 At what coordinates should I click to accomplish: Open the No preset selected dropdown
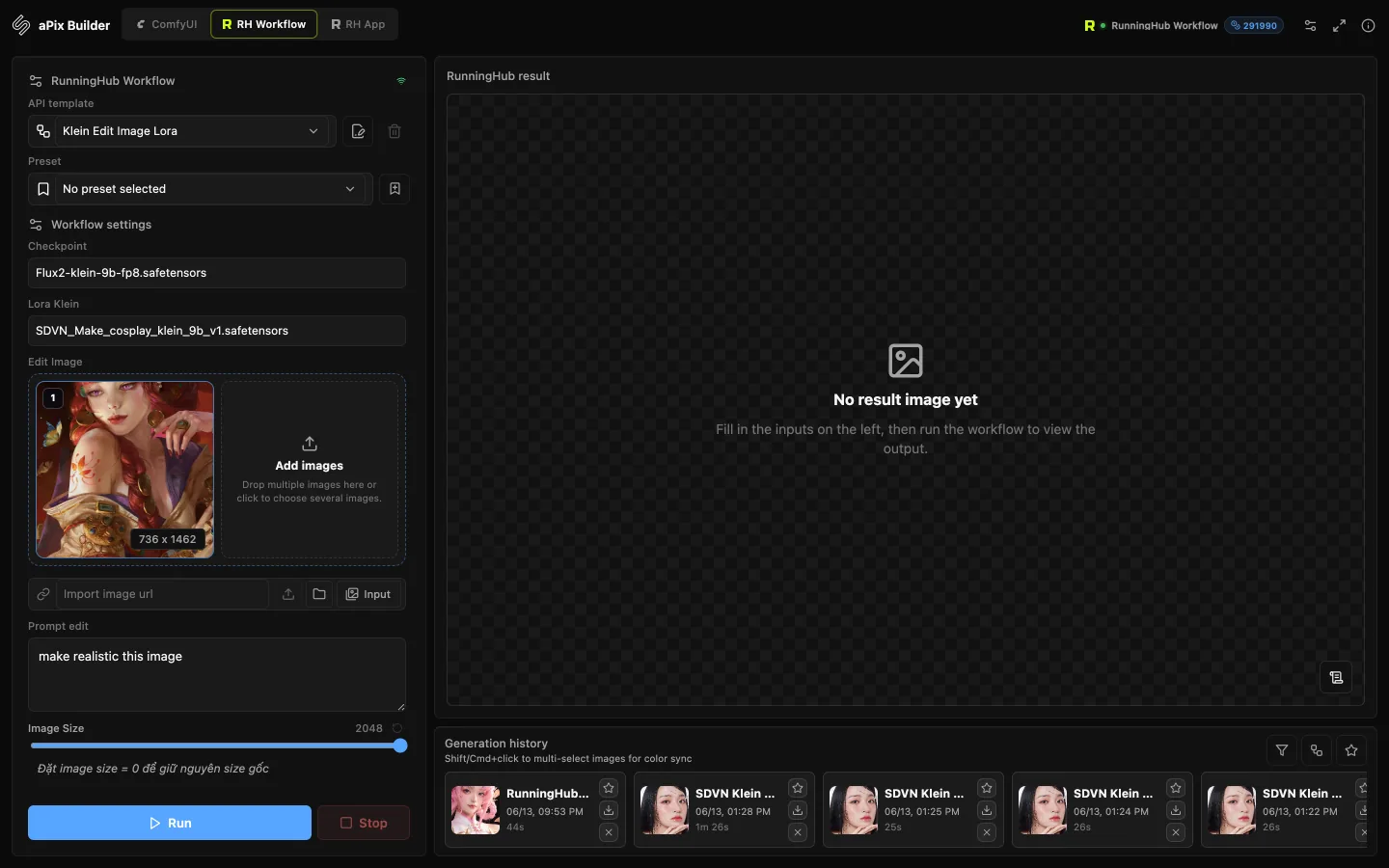(200, 189)
